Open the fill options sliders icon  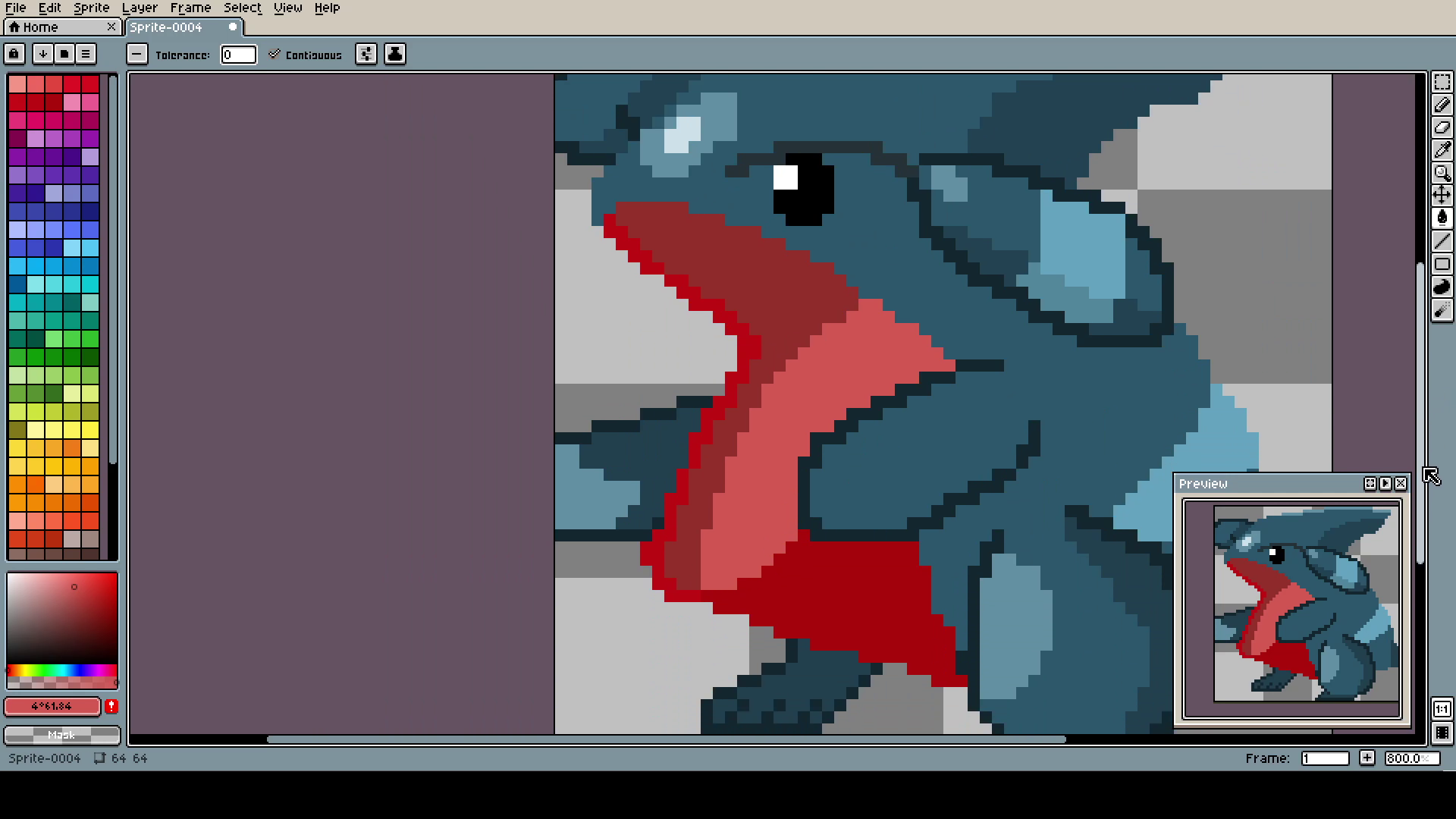[x=366, y=54]
